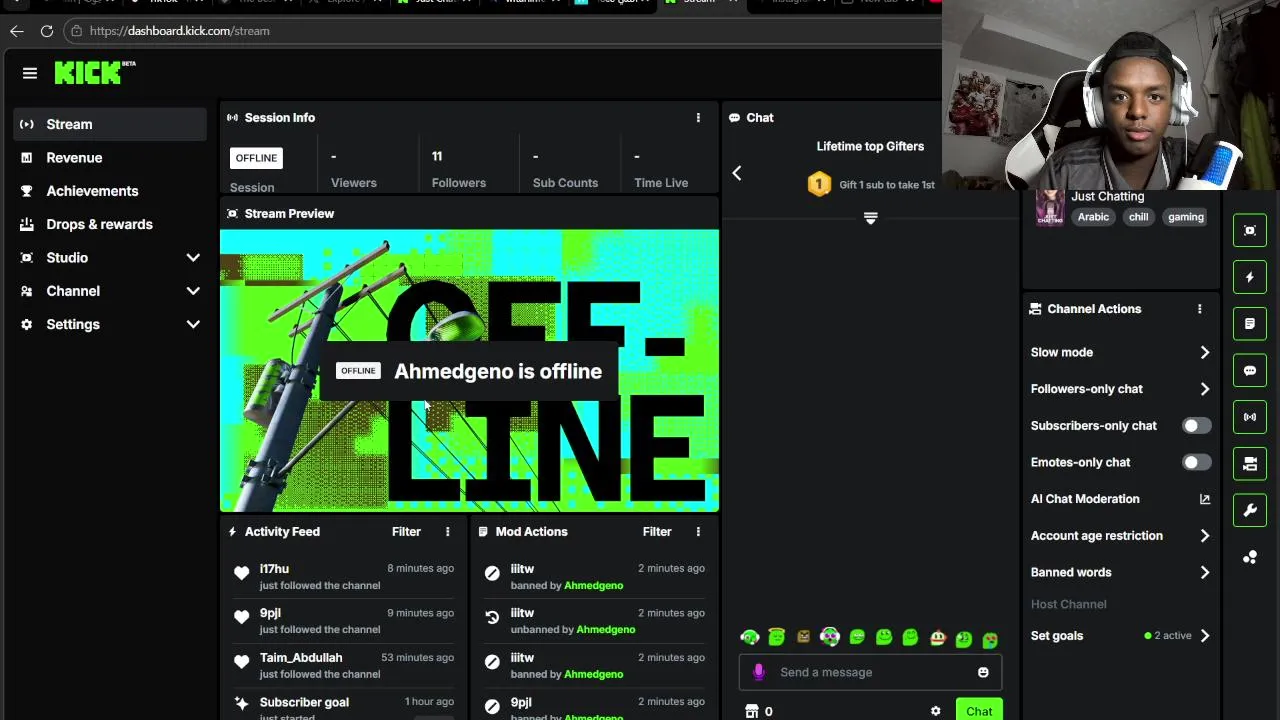Screen dimensions: 1280x720
Task: Click the offline stream preview image
Action: click(x=469, y=371)
